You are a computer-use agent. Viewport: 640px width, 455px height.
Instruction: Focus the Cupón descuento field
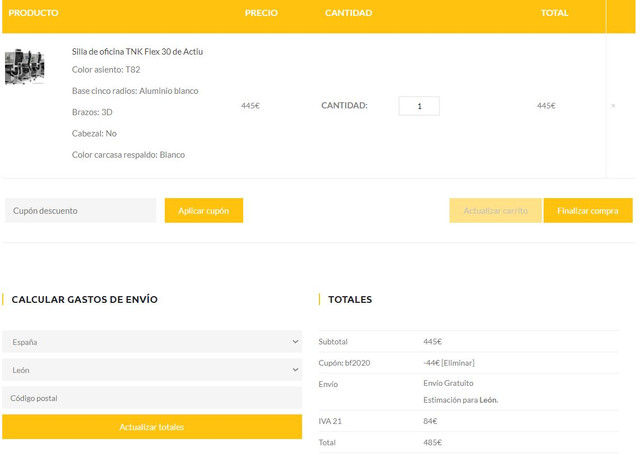click(x=80, y=211)
